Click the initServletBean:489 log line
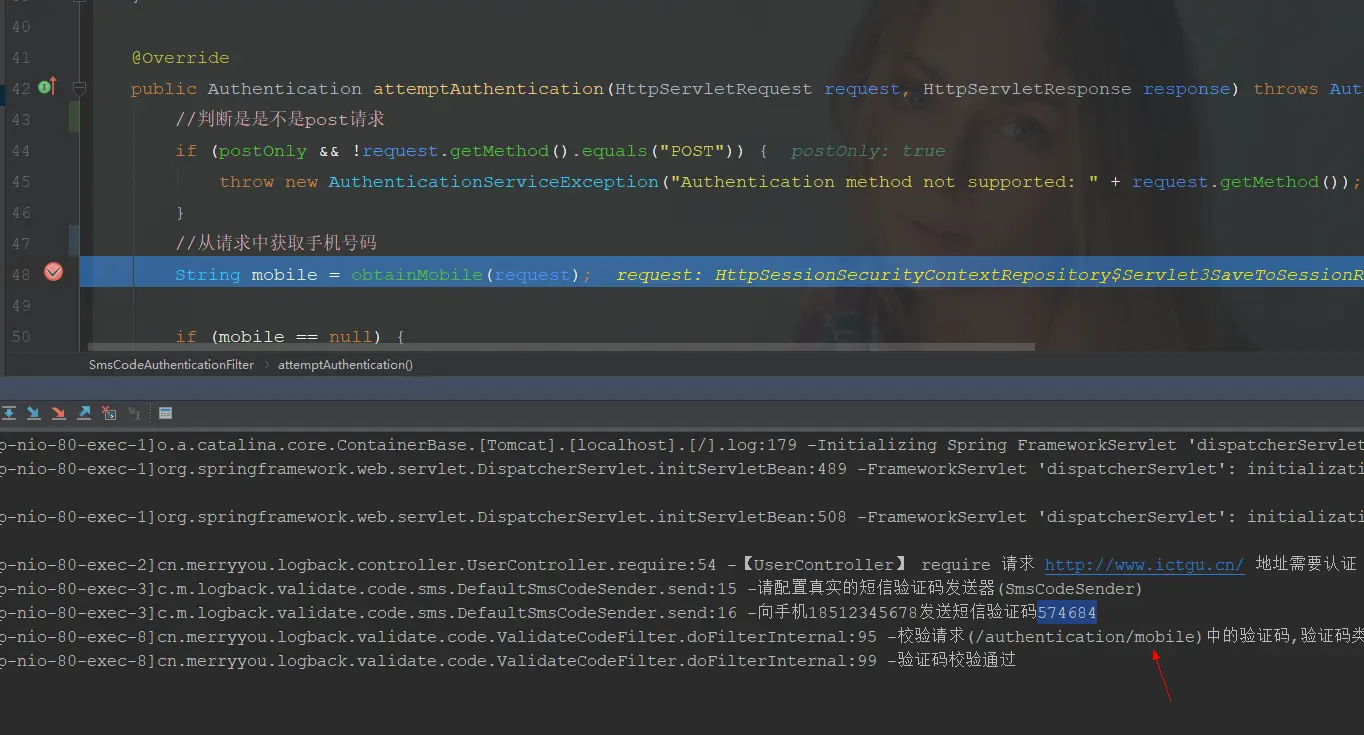The height and width of the screenshot is (735, 1364). point(682,469)
